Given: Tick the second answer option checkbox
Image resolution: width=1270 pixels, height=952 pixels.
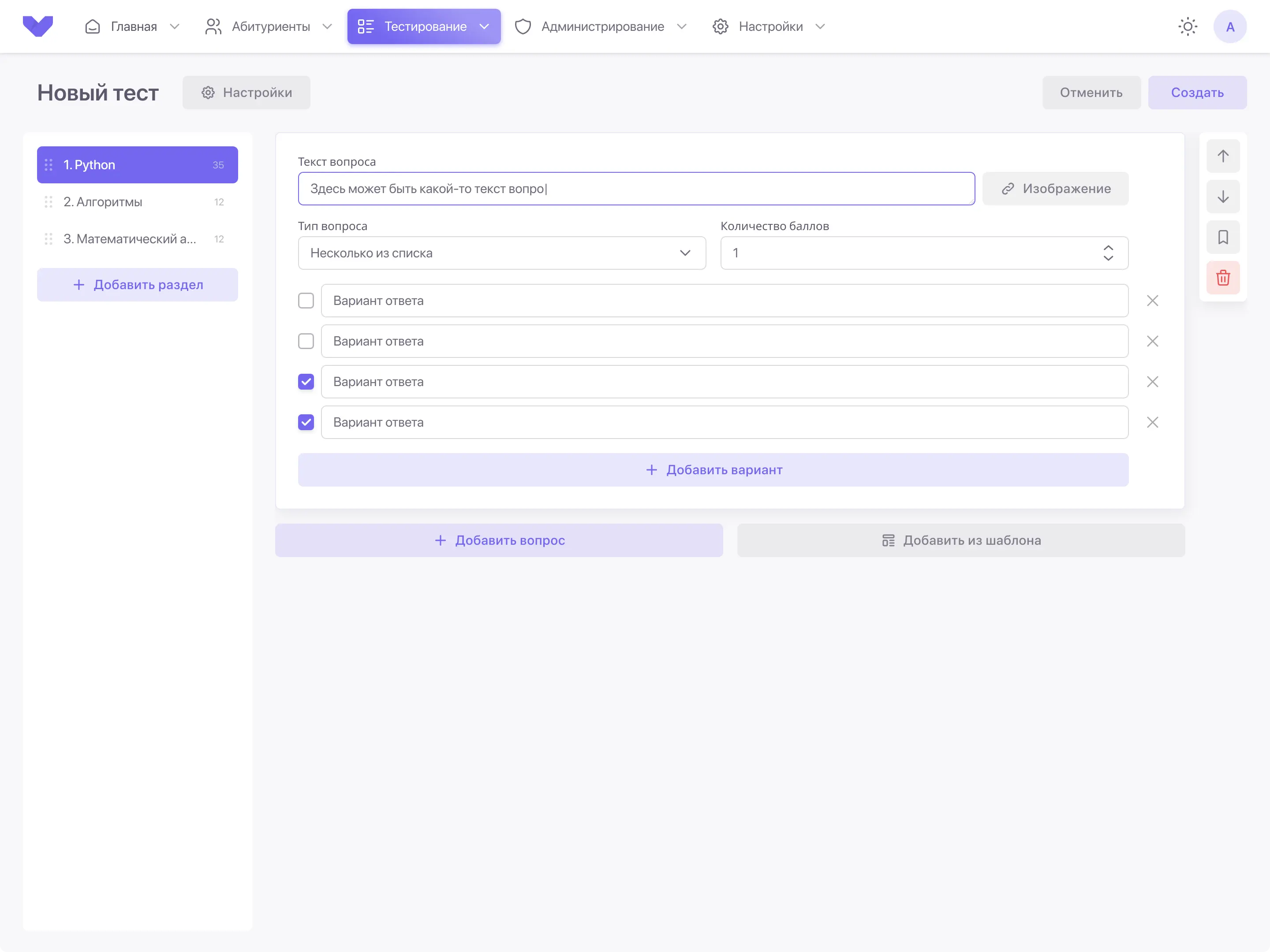Looking at the screenshot, I should 306,342.
